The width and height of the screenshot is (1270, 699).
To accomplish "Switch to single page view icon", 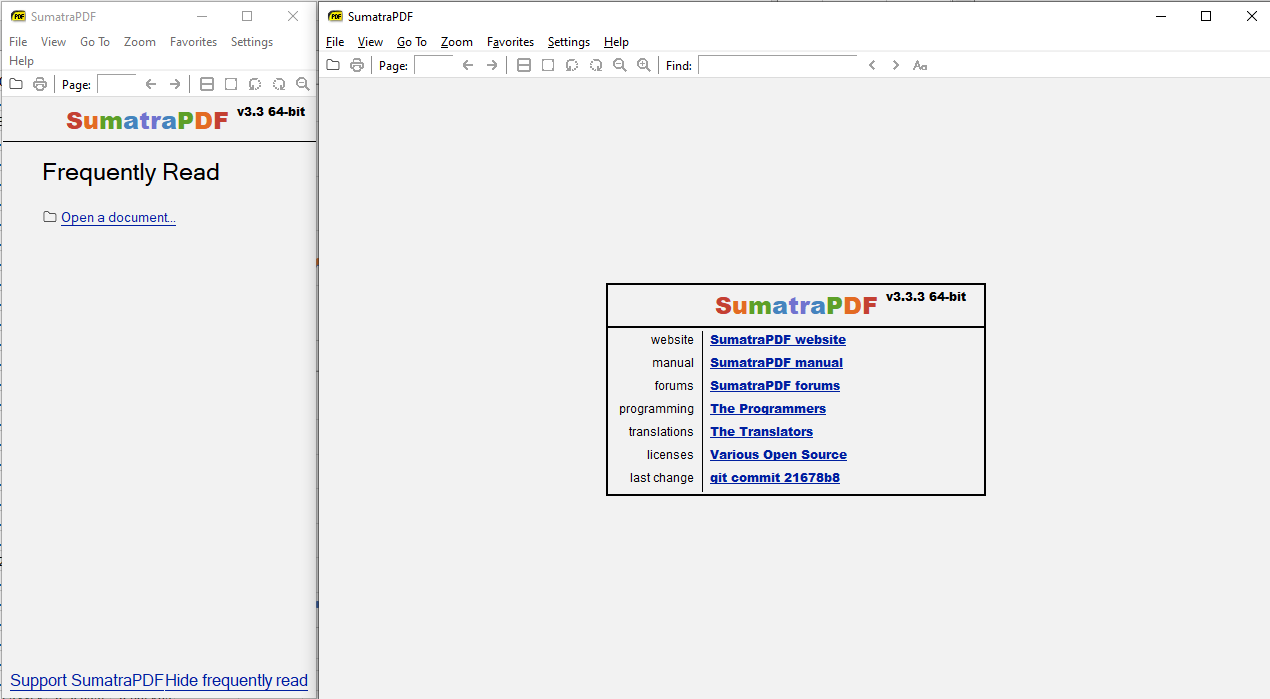I will tap(548, 64).
